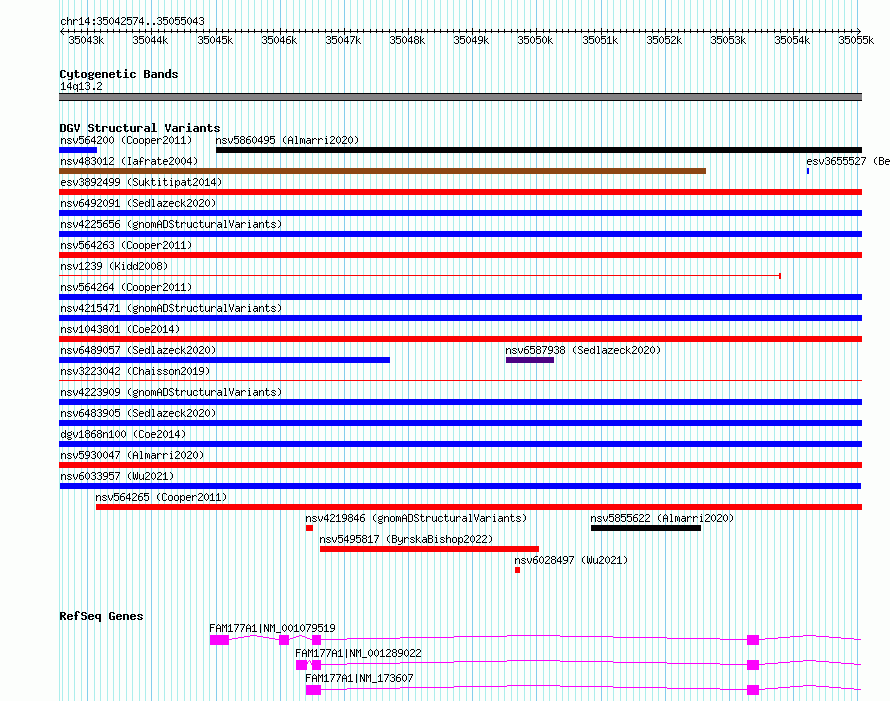Click the 35055k ruler position
Viewport: 890px width, 701px height.
[857, 40]
